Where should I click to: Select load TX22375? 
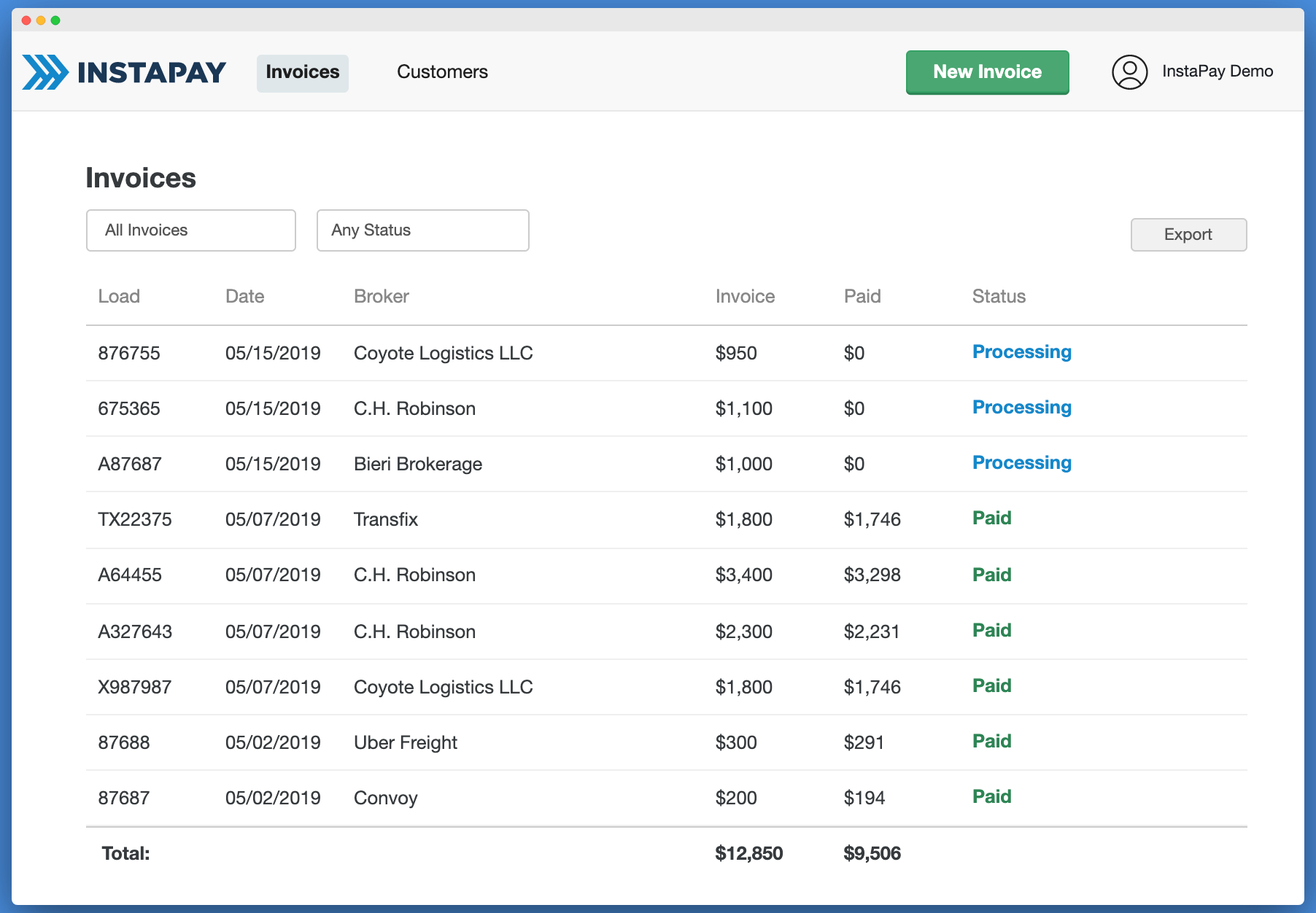click(135, 519)
